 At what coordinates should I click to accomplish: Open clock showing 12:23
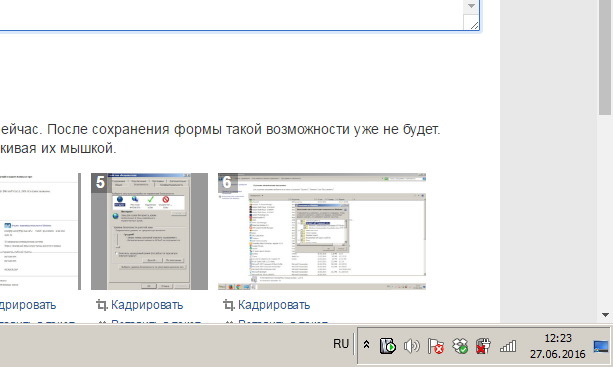click(558, 338)
